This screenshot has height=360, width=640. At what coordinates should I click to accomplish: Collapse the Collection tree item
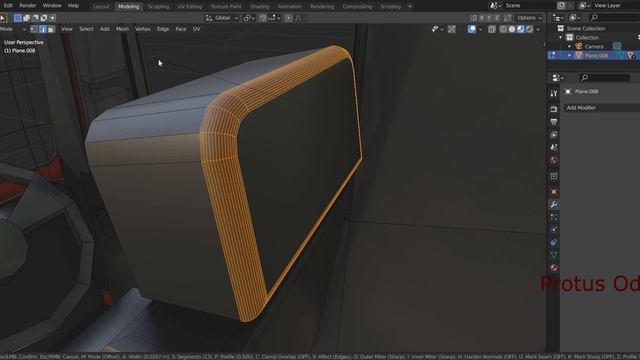point(561,37)
